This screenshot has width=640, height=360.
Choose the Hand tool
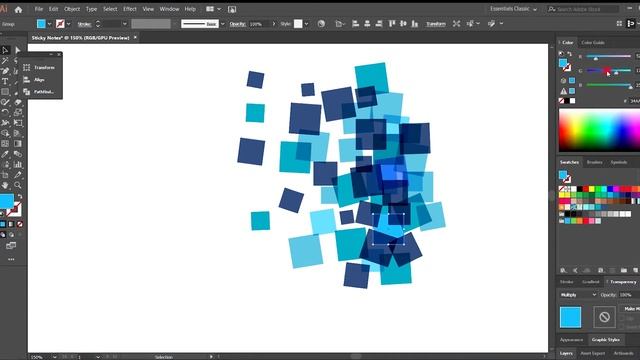pyautogui.click(x=5, y=185)
